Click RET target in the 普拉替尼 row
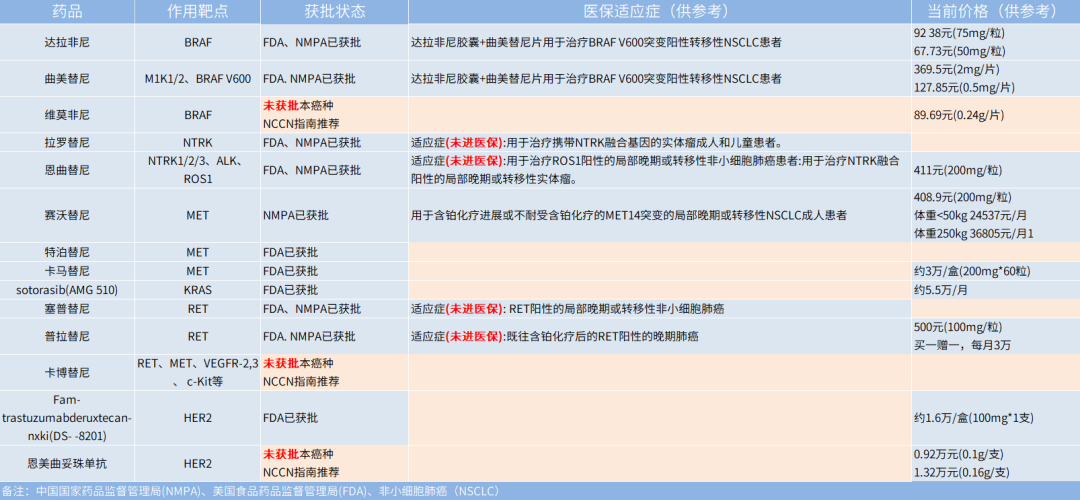Screen dimensions: 1080x500 pos(198,336)
